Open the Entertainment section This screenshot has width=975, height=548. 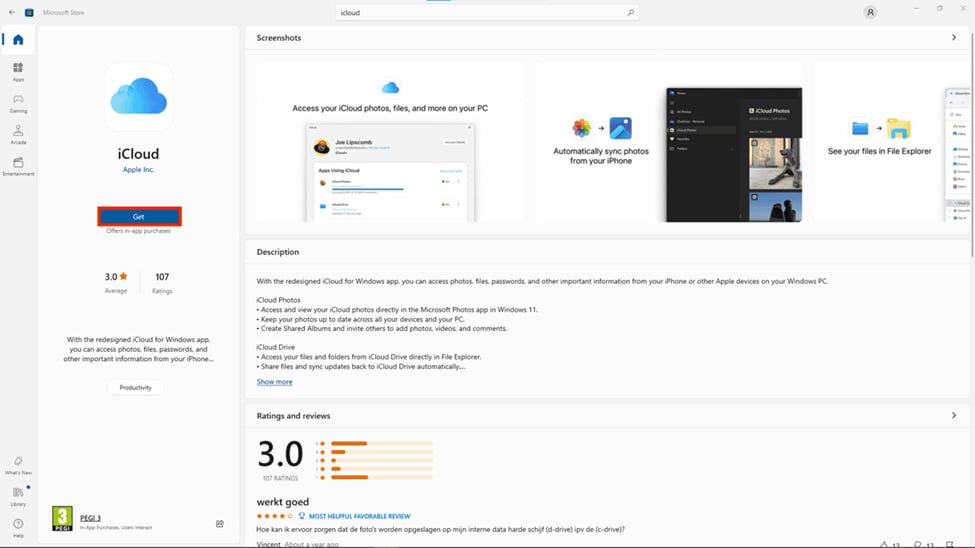pyautogui.click(x=18, y=165)
